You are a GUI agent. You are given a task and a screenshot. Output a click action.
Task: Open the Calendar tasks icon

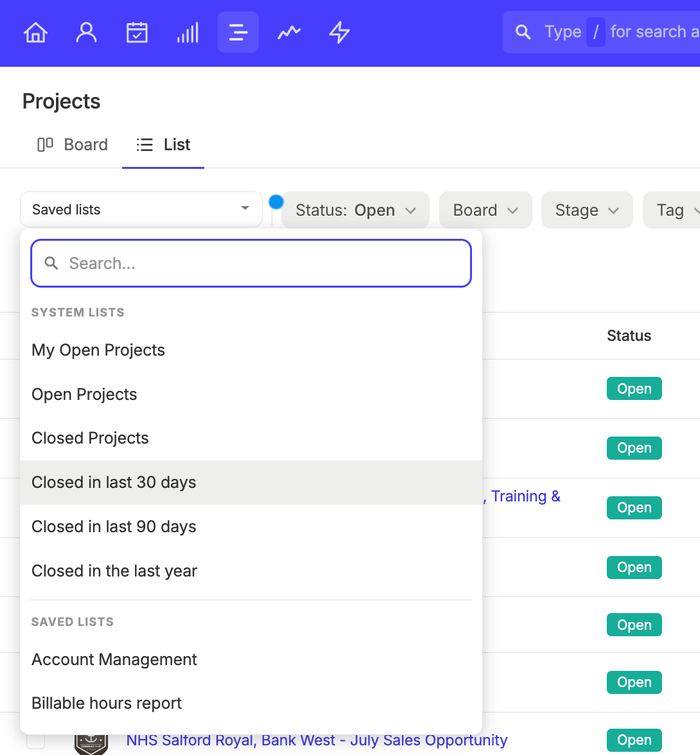click(x=137, y=33)
